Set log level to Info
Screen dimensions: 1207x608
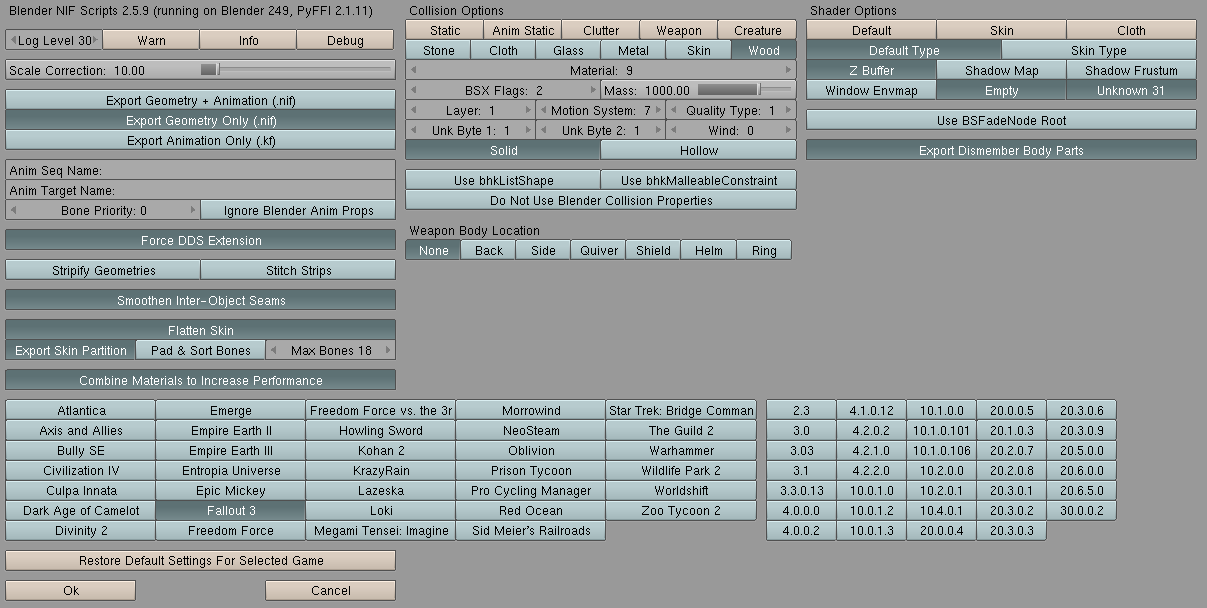(x=249, y=40)
